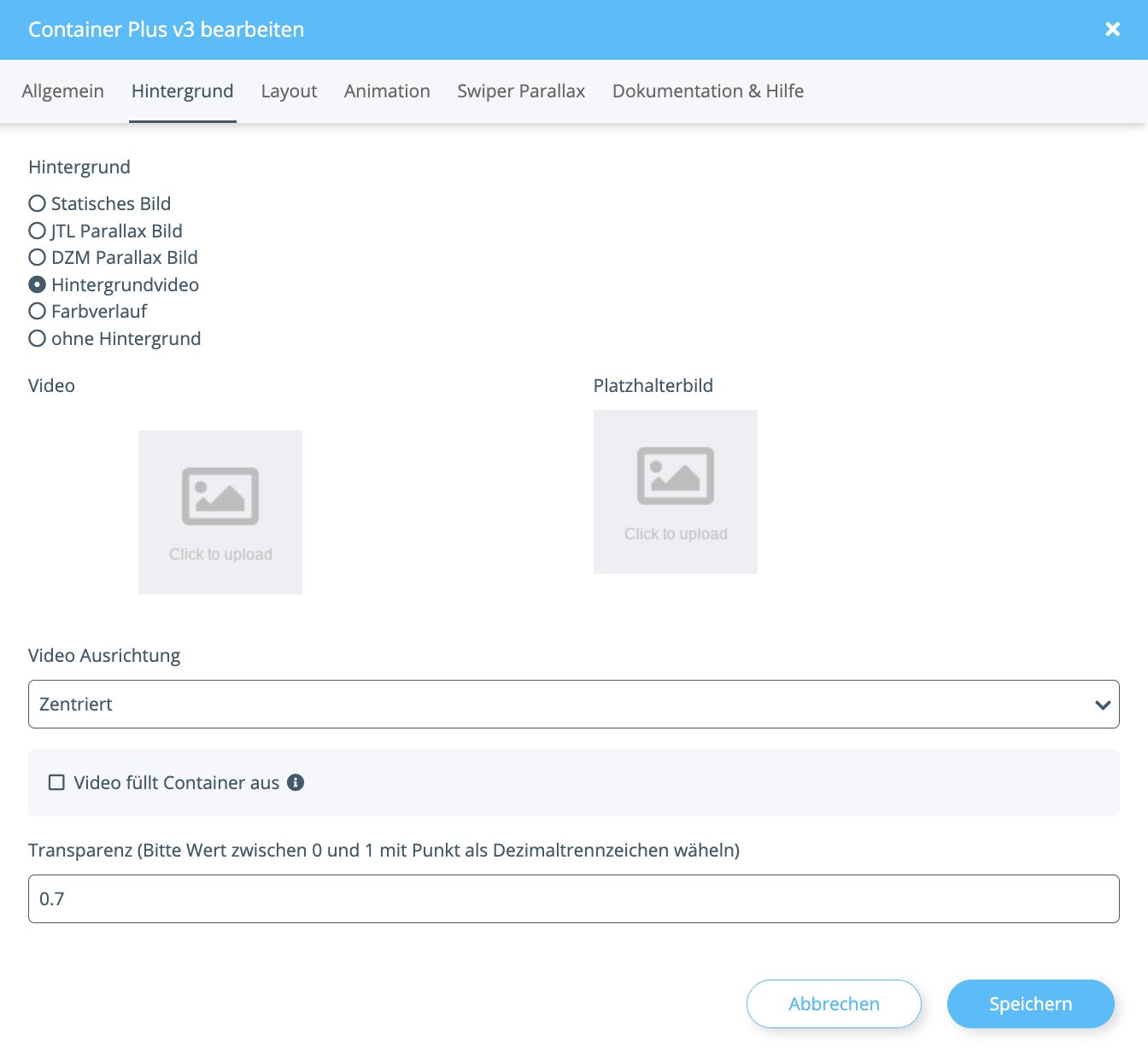The width and height of the screenshot is (1148, 1059).
Task: Pick the Hintergrundvideo radio button
Action: coord(38,284)
